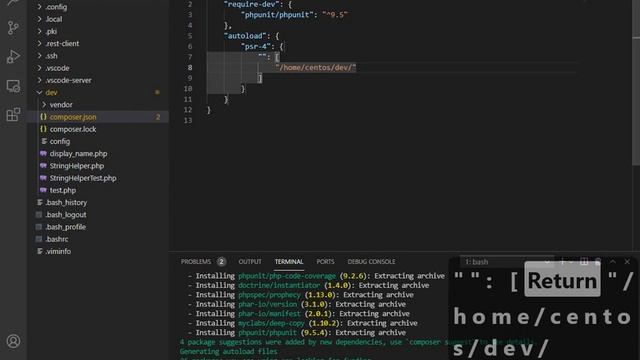Open the DEBUG CONSOLE tab

pos(371,262)
